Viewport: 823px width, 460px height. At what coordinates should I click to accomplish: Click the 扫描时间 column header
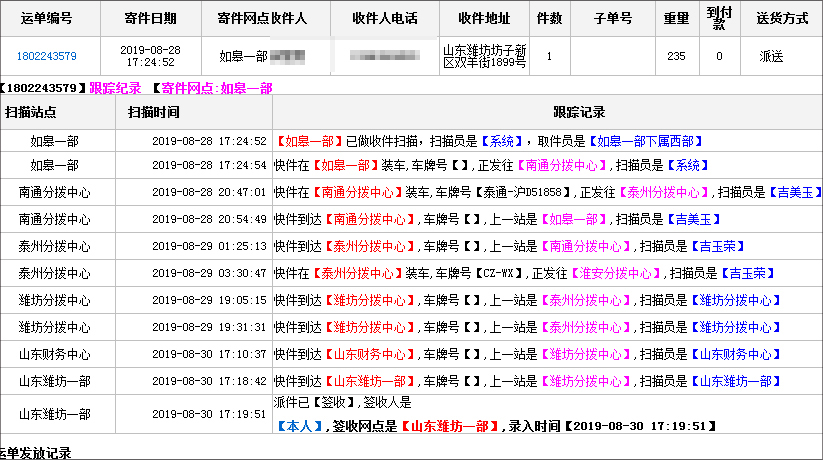(154, 112)
